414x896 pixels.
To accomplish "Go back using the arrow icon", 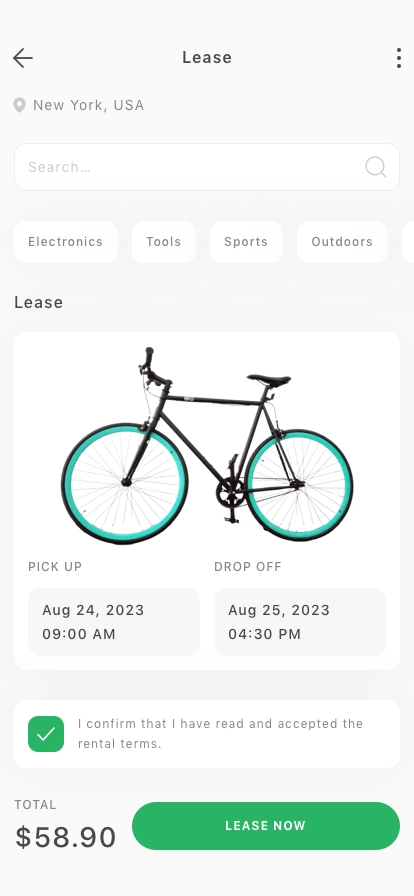I will coord(23,58).
